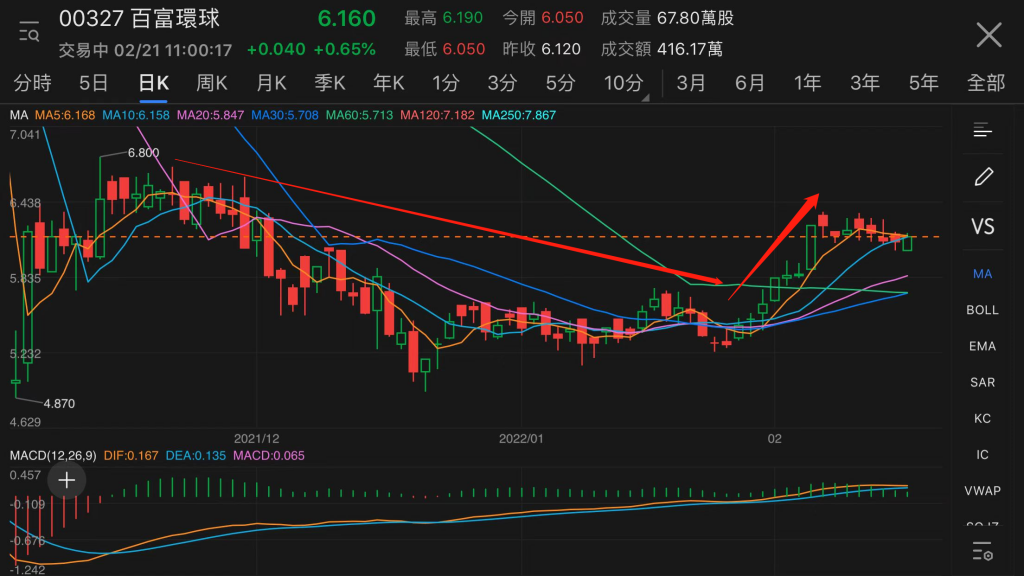Open the chart layout lines icon
The height and width of the screenshot is (576, 1024).
click(982, 131)
